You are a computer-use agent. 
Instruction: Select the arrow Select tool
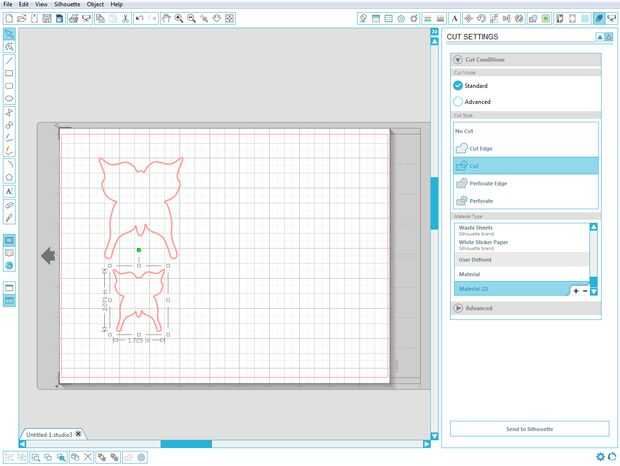tap(9, 34)
